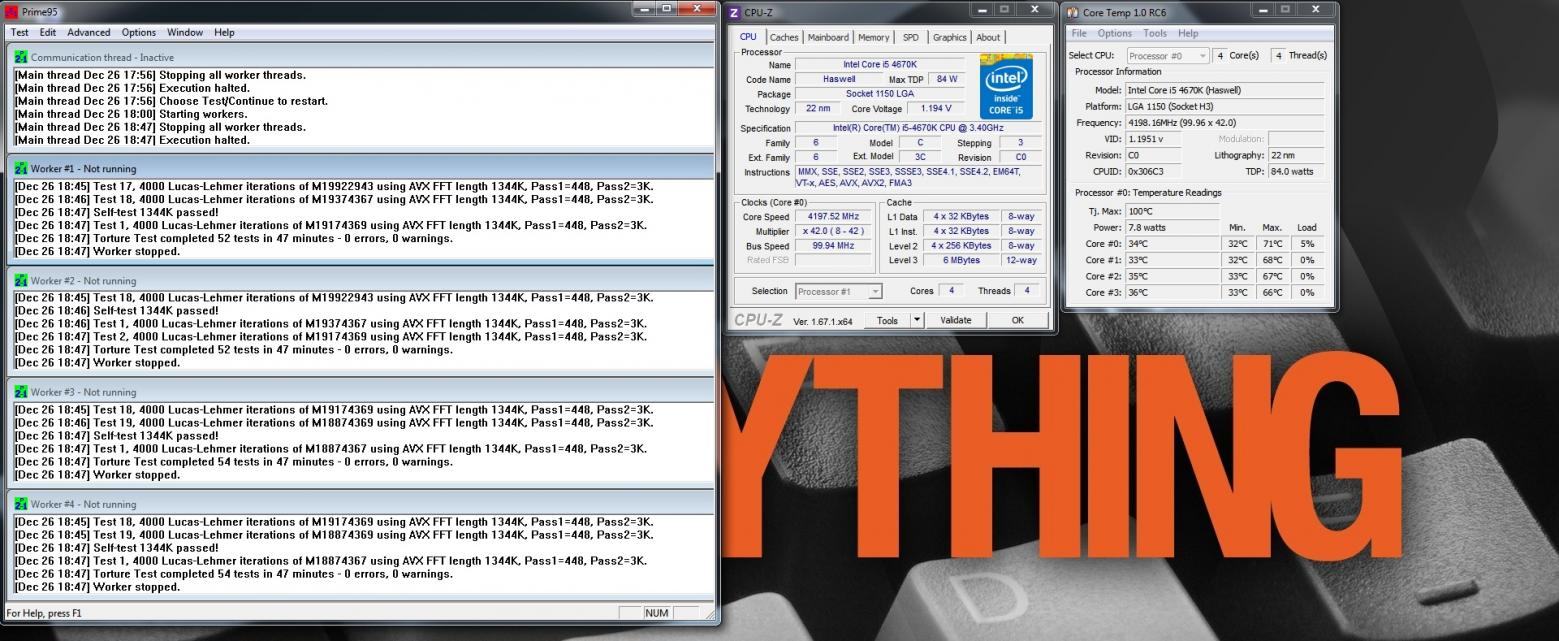
Task: Click the Bus Speed value "99.94 MHz"
Action: tap(834, 246)
